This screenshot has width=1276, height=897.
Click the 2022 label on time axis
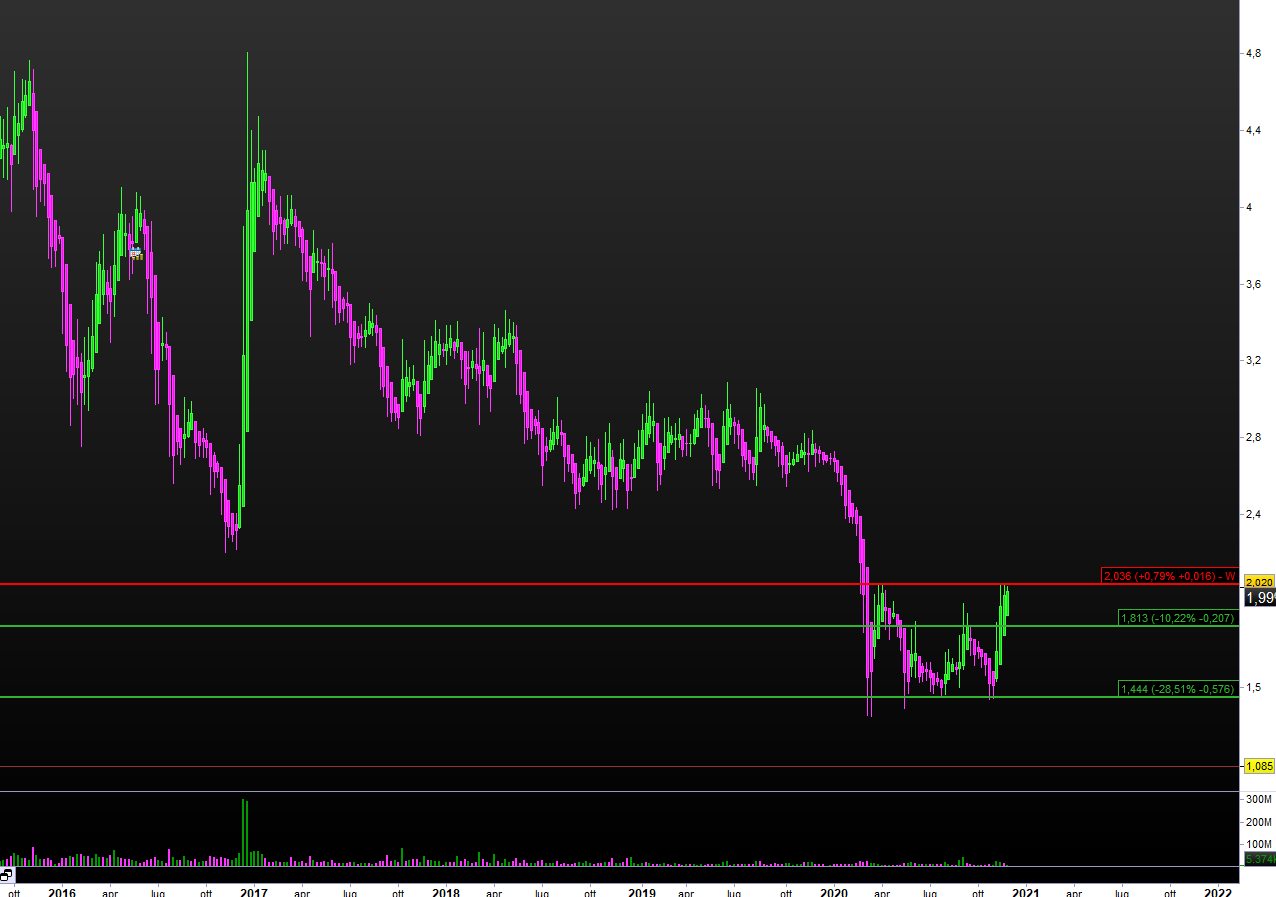[1217, 888]
